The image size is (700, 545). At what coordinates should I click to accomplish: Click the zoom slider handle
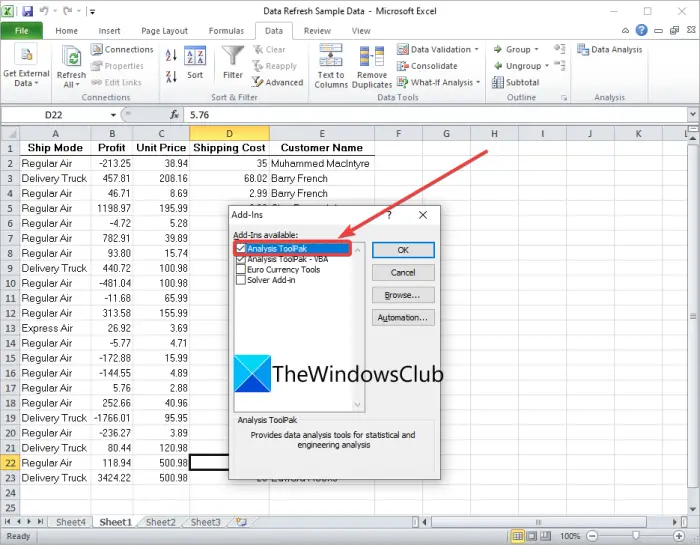tap(636, 536)
